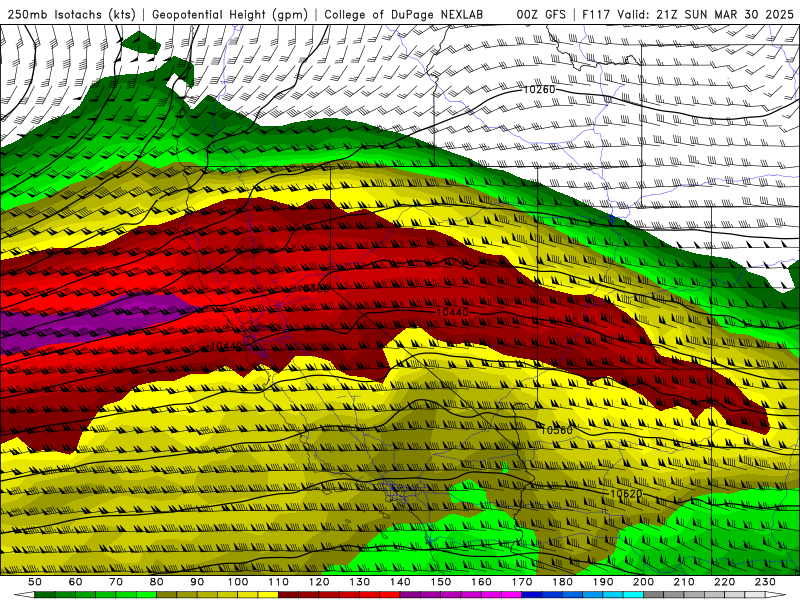Click the 190 knot legend label
This screenshot has height=600, width=800.
(603, 582)
